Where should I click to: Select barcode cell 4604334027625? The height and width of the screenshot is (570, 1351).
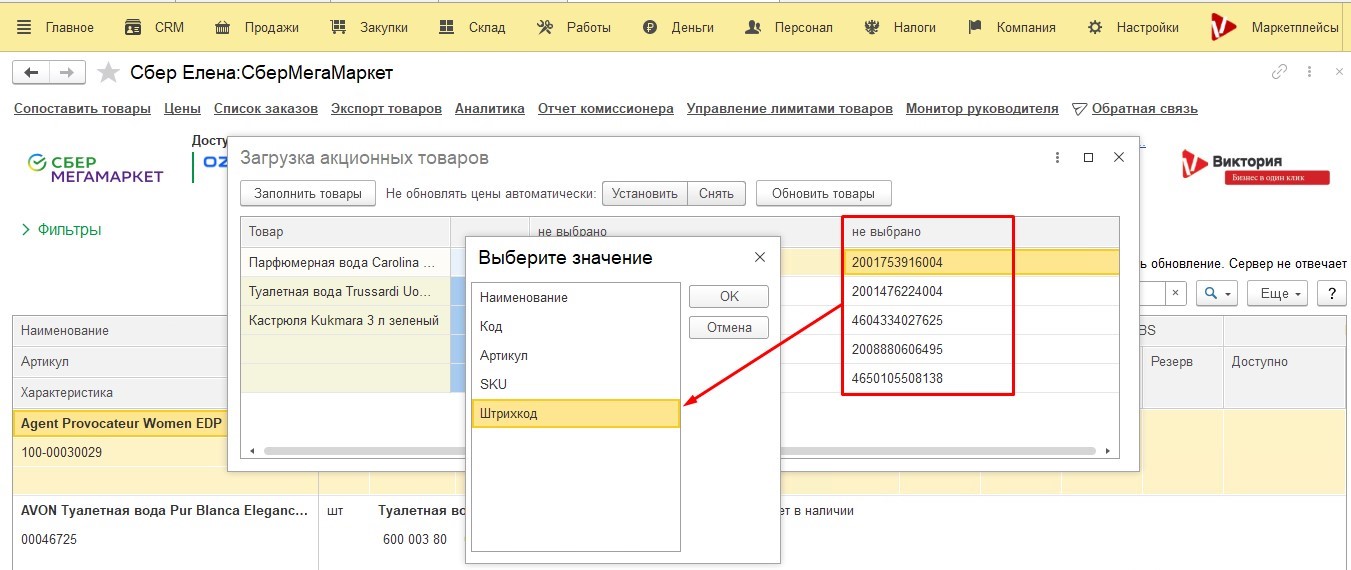point(981,320)
